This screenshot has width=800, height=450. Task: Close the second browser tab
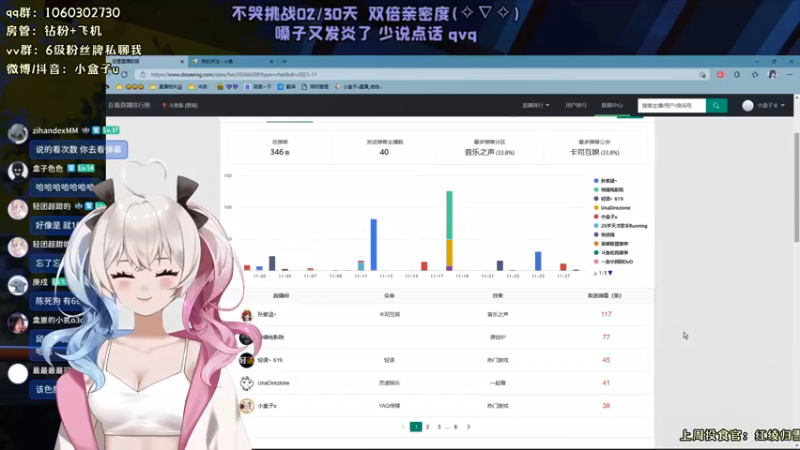coord(271,61)
